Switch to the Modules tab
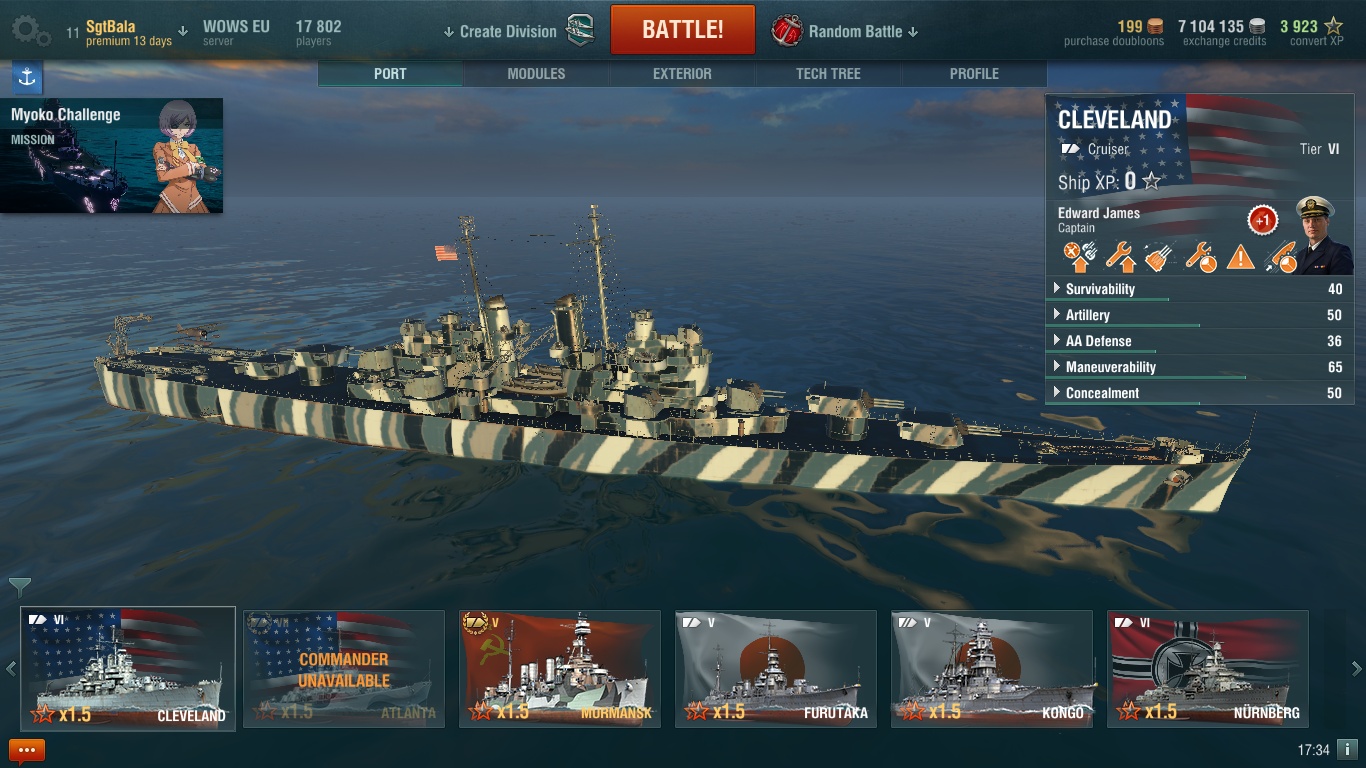1366x768 pixels. (x=536, y=74)
